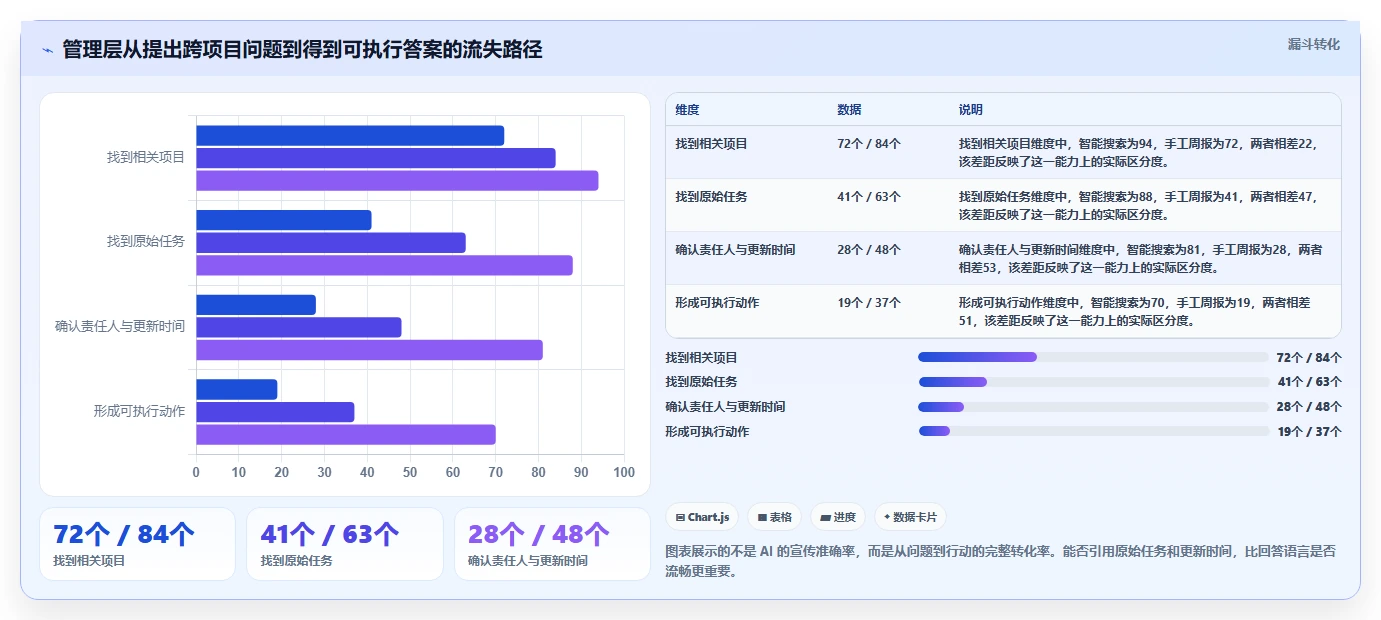The height and width of the screenshot is (620, 1381).
Task: Click the table cell 找到原始任务
Action: (x=711, y=196)
